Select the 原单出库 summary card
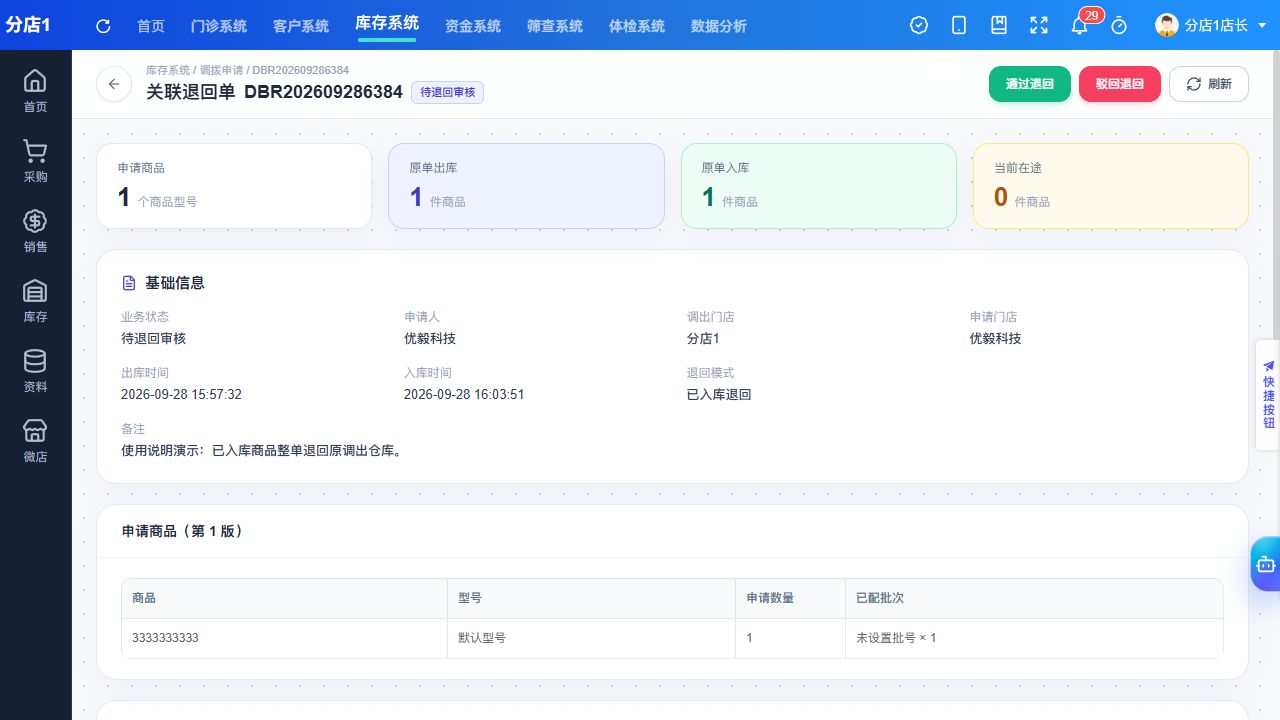Viewport: 1280px width, 720px height. [x=526, y=186]
